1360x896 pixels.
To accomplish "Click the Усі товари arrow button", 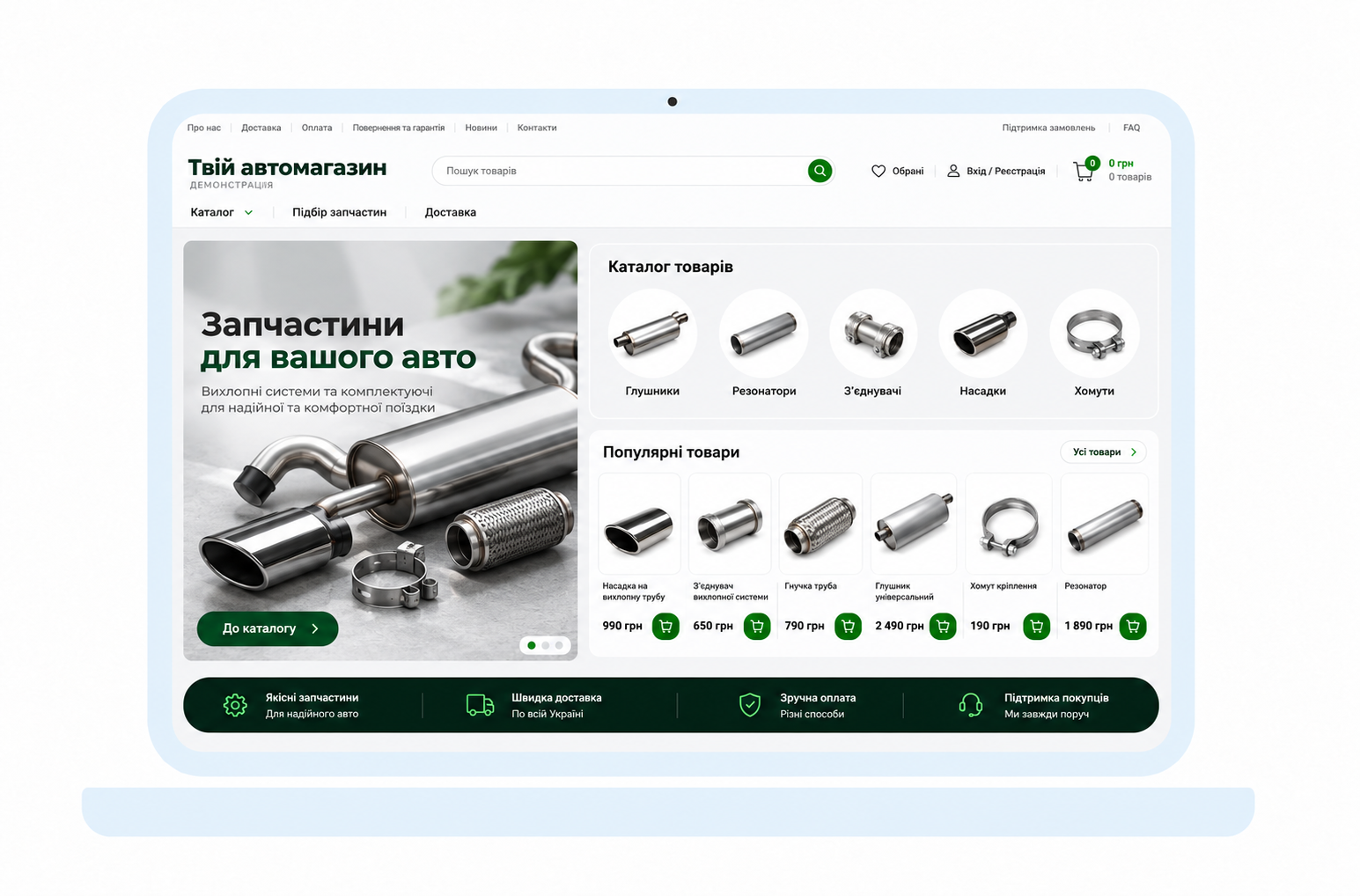I will (1104, 452).
